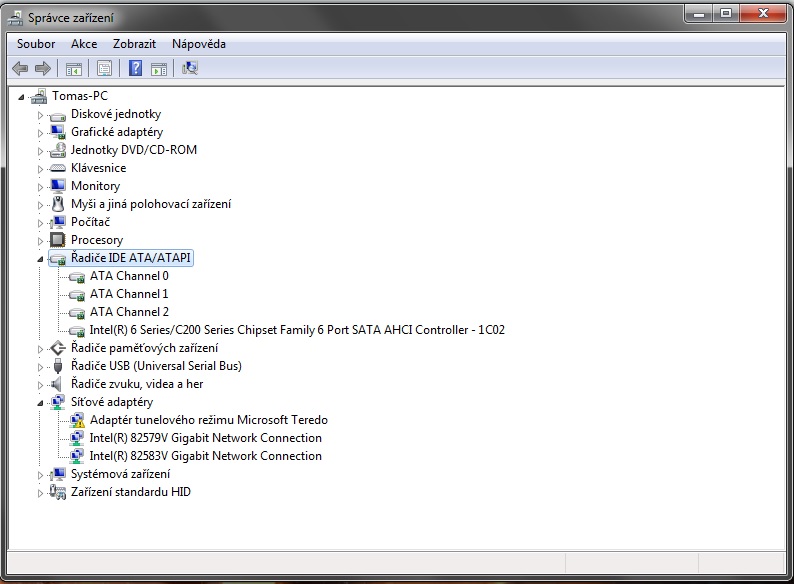Select ATA Channel 1
Image resolution: width=795 pixels, height=584 pixels.
(129, 294)
